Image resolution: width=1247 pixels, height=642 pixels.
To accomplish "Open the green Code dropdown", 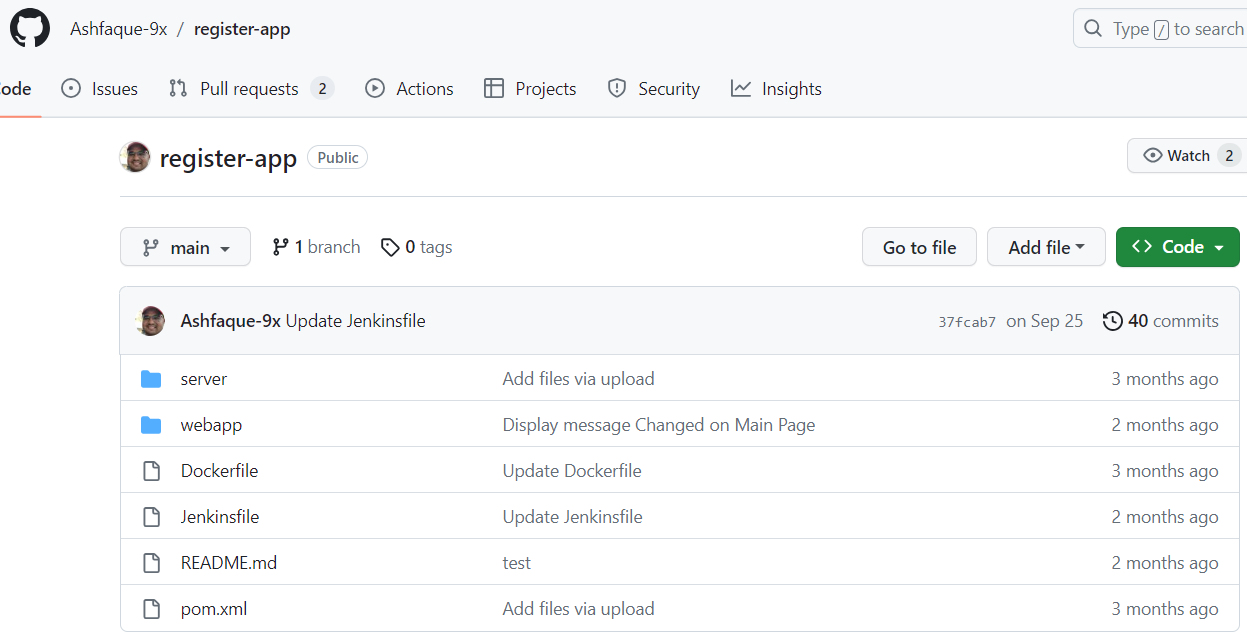I will tap(1178, 247).
